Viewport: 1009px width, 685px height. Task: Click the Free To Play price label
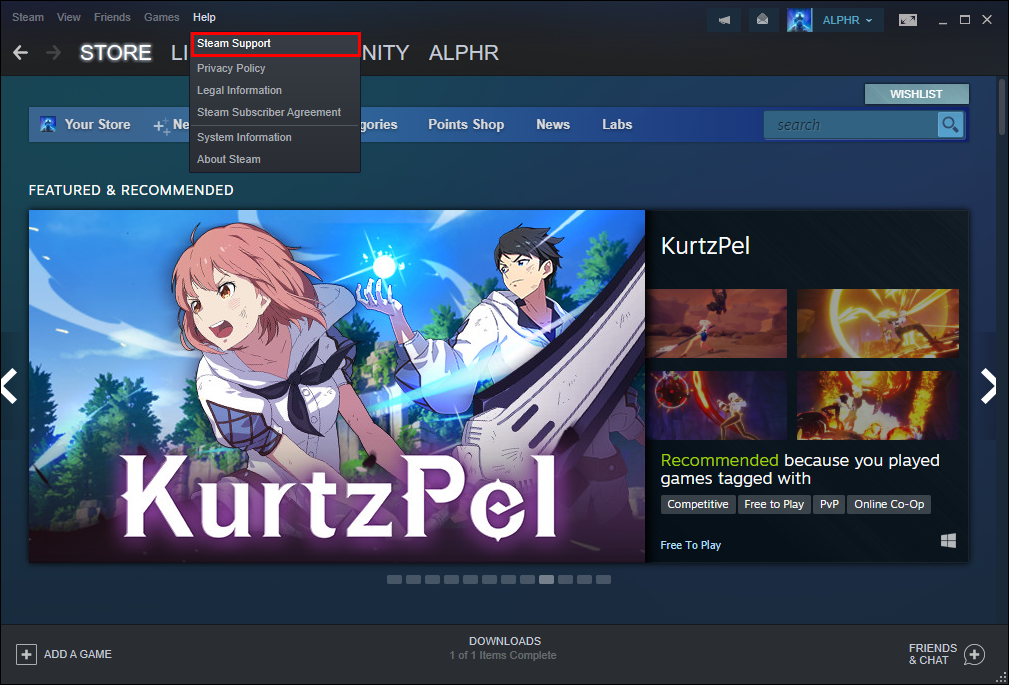click(x=690, y=545)
